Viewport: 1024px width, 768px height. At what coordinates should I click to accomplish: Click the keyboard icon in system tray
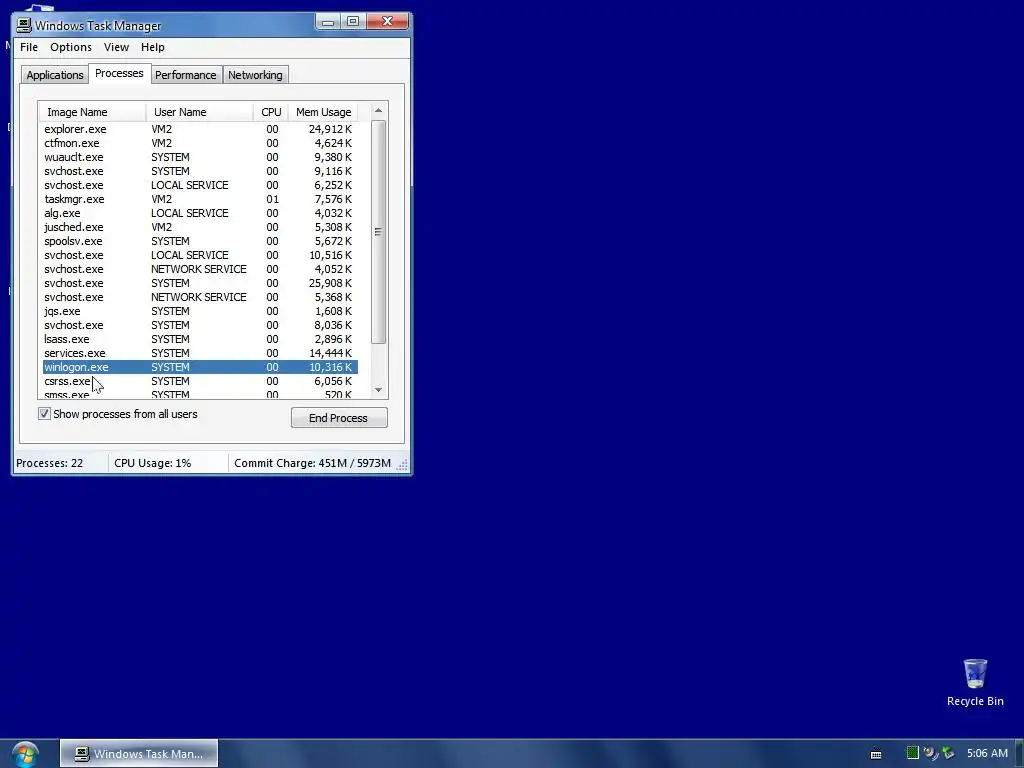876,754
